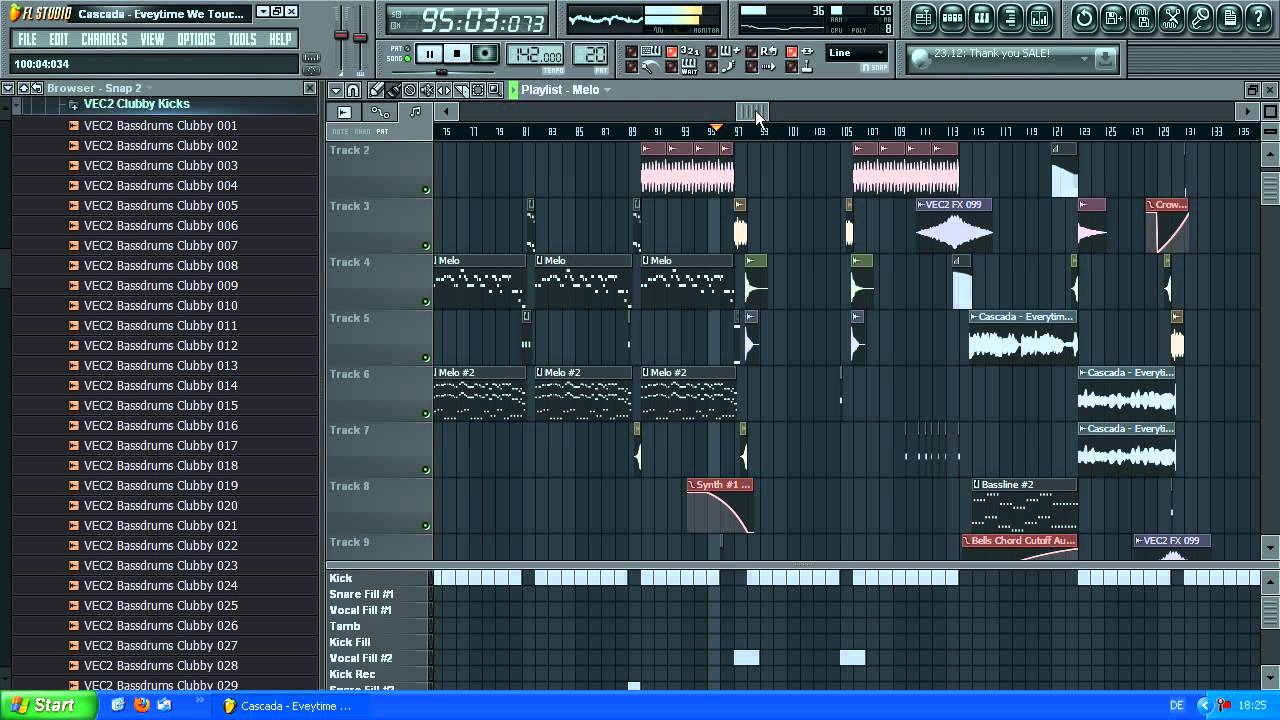This screenshot has width=1280, height=720.
Task: Click the main volume fader
Action: [340, 34]
